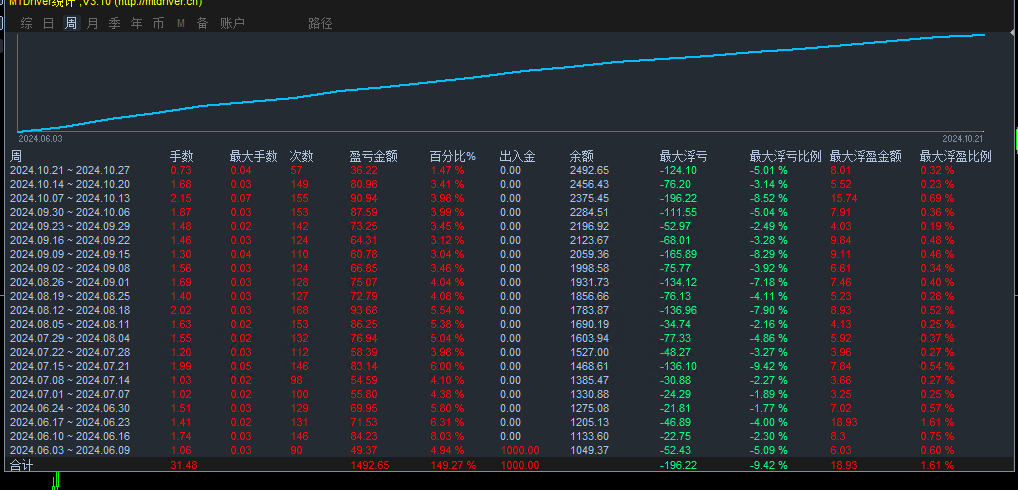The width and height of the screenshot is (1018, 490).
Task: Click the 最大浮盈比例 column header
Action: coord(956,156)
